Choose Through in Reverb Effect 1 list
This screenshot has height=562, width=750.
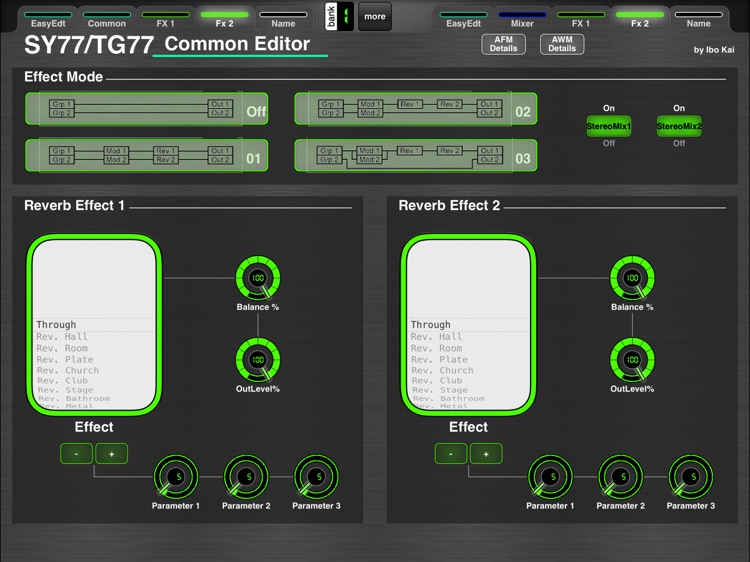coord(94,325)
